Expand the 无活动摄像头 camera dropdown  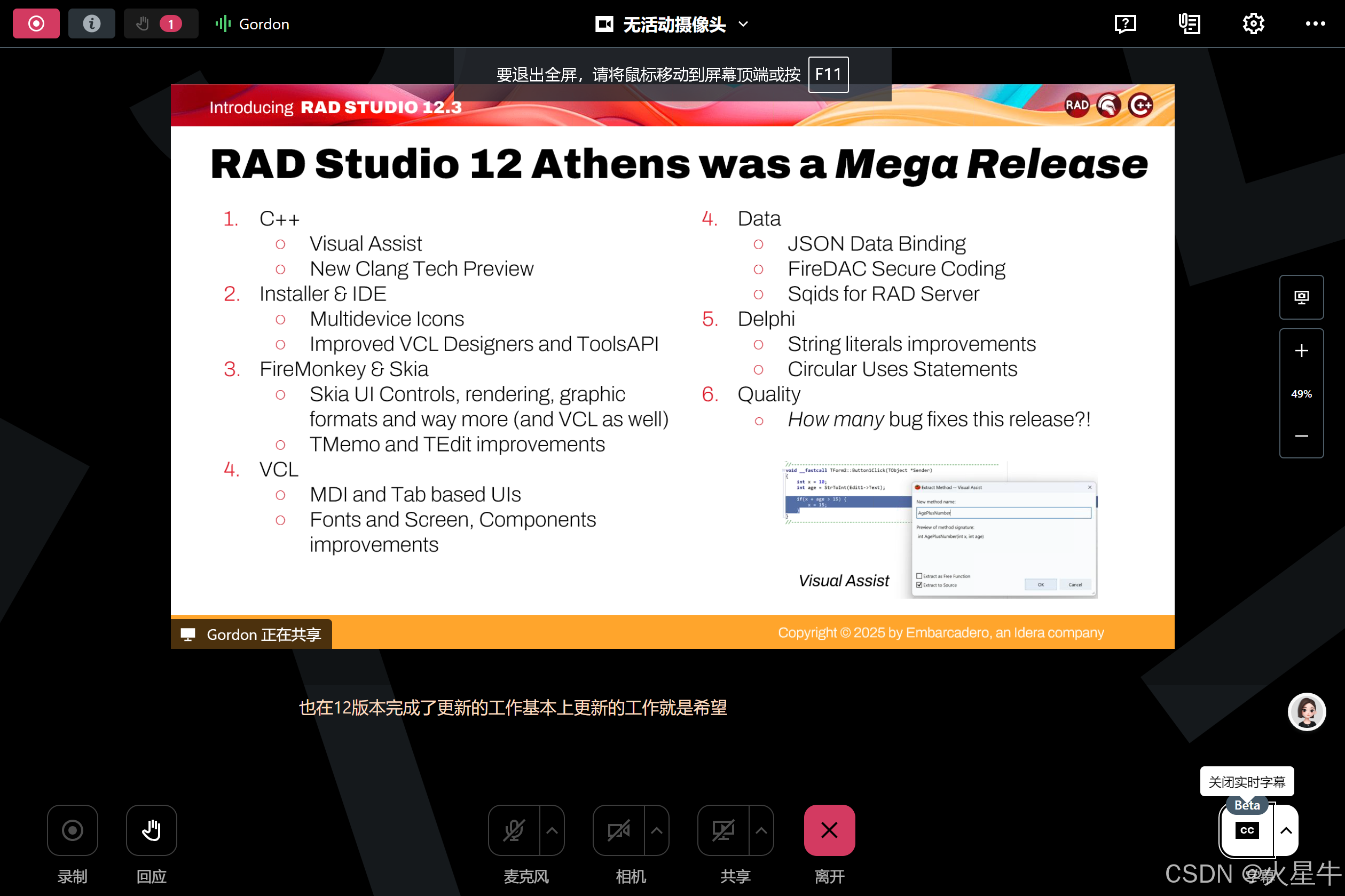click(743, 24)
